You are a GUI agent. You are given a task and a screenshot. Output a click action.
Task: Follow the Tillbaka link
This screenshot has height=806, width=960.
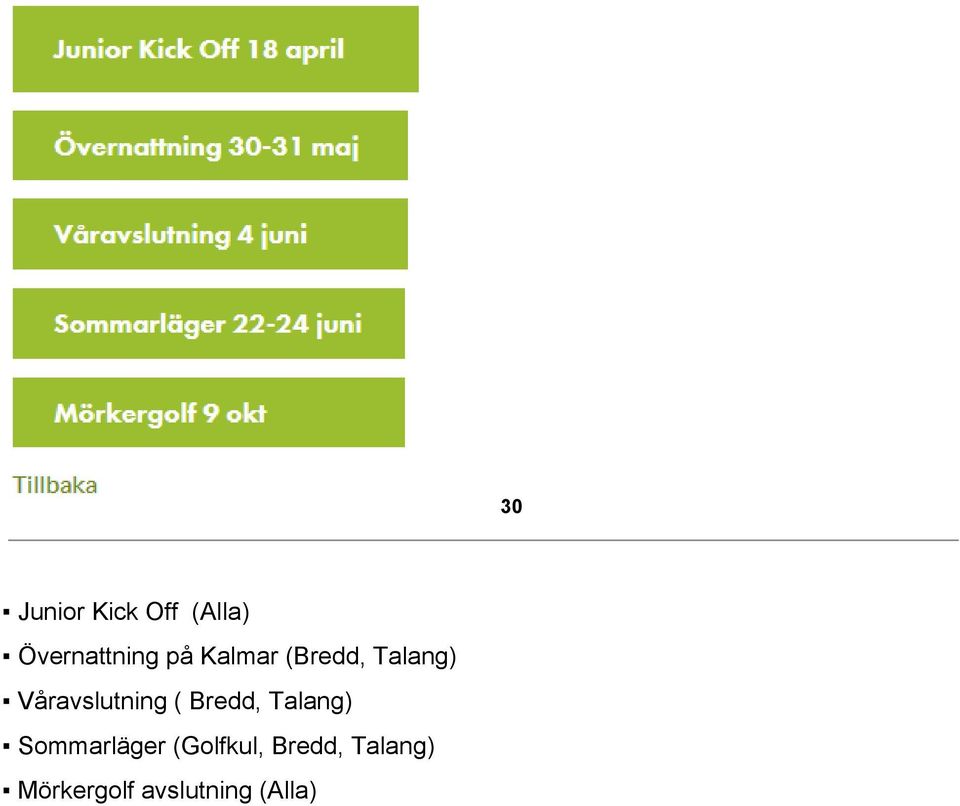[55, 485]
